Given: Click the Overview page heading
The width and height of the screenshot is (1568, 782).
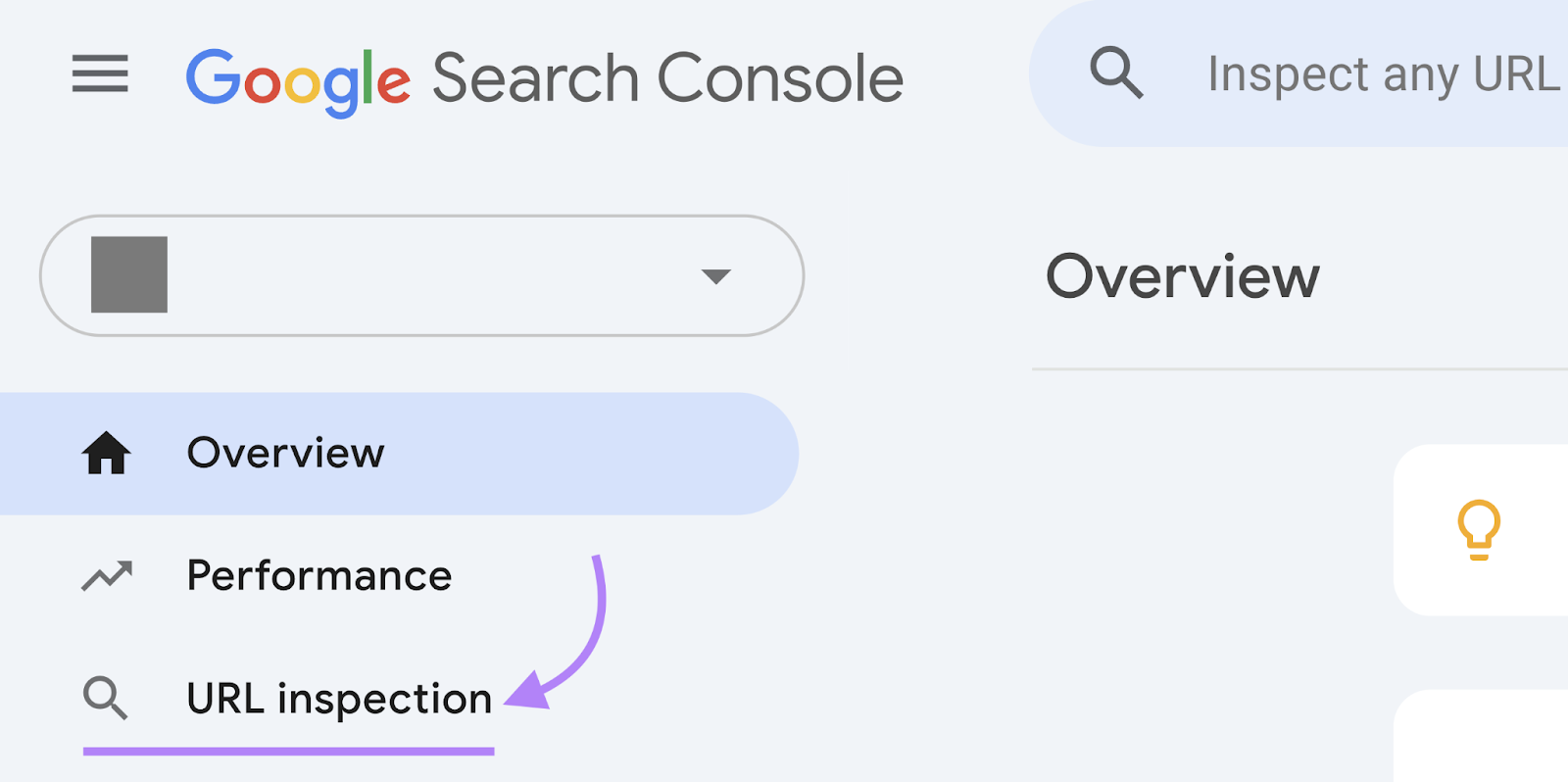Looking at the screenshot, I should point(1182,276).
